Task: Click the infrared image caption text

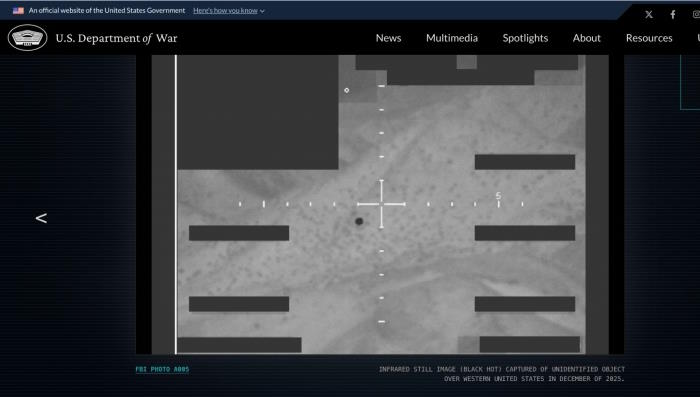Action: click(502, 374)
